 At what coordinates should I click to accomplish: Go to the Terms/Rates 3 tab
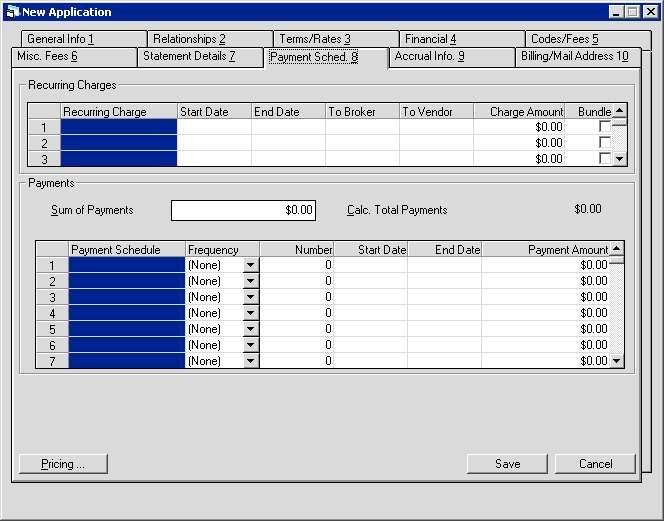point(336,39)
